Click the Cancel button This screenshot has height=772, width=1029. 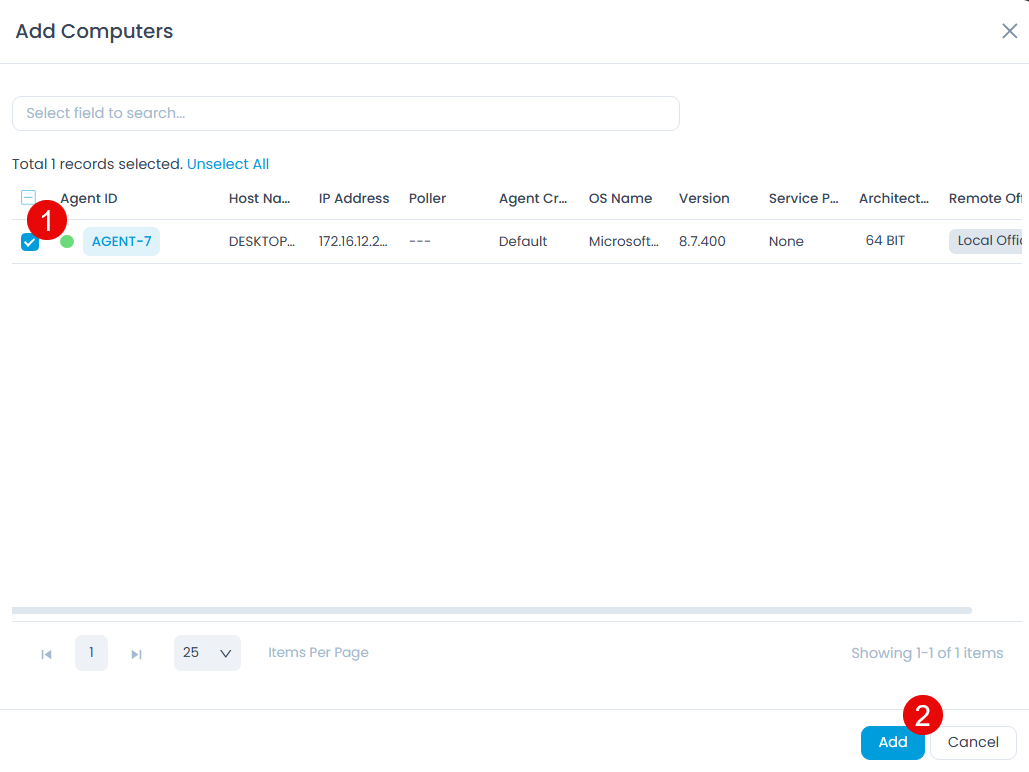[972, 742]
